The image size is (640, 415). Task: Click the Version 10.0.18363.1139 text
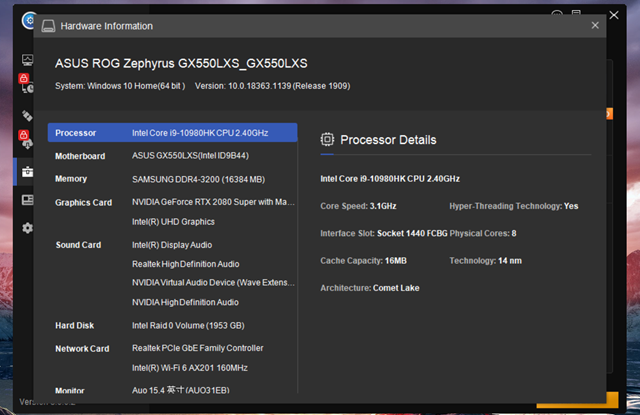tap(272, 86)
